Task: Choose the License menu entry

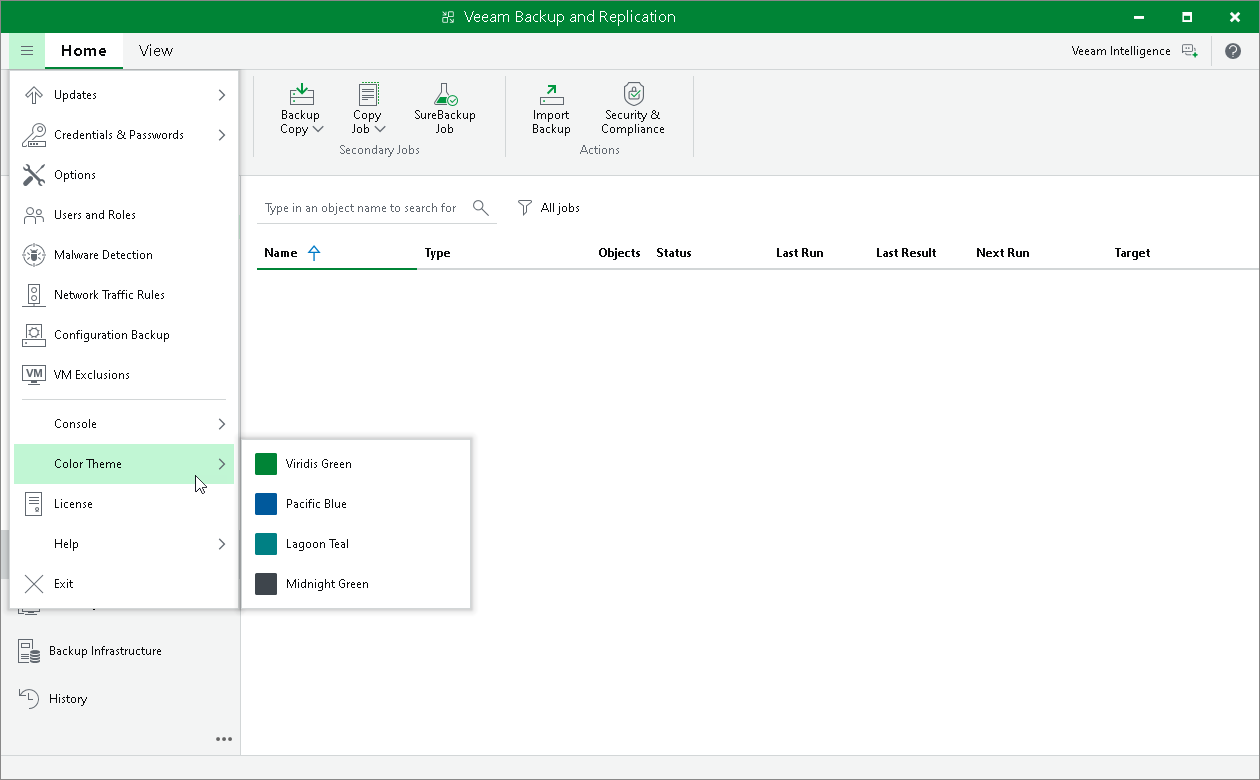Action: click(124, 504)
